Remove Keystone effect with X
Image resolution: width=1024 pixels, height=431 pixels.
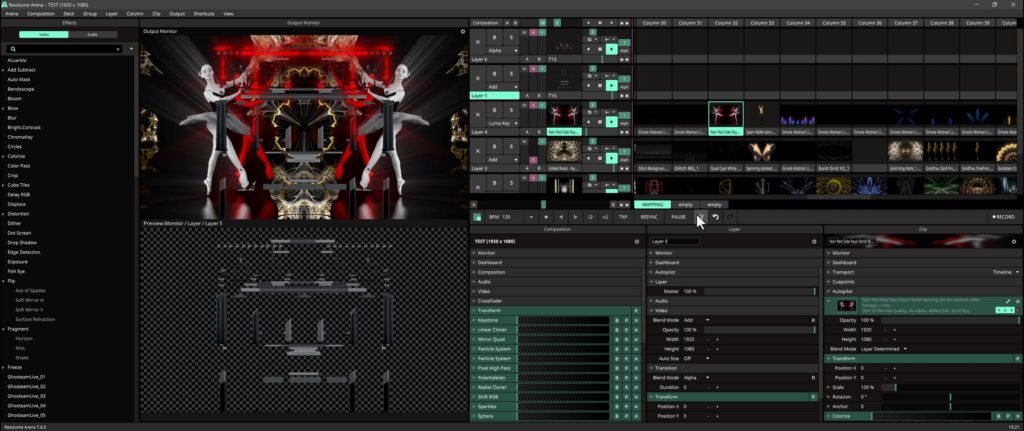tap(635, 321)
